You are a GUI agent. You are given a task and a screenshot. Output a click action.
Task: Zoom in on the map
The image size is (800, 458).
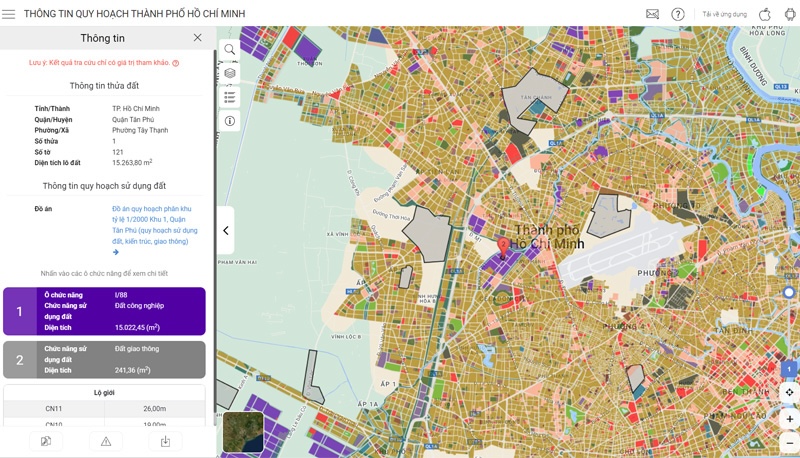(789, 419)
